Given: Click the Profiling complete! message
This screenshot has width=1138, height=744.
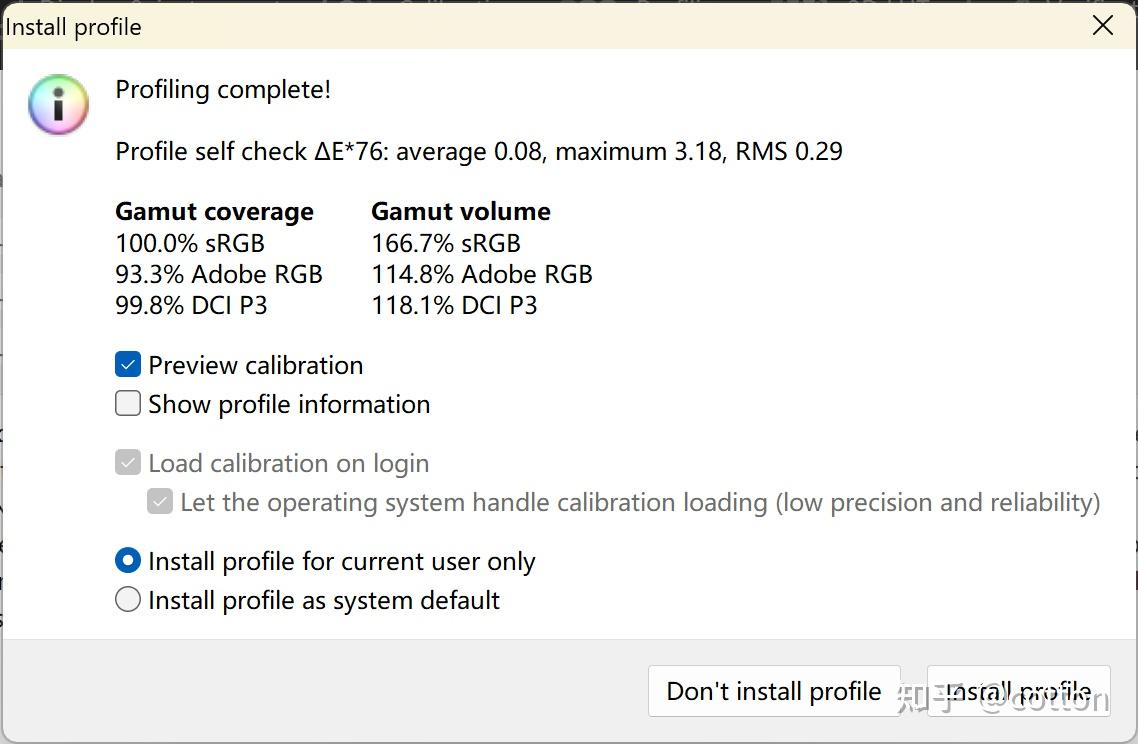Looking at the screenshot, I should [x=223, y=90].
